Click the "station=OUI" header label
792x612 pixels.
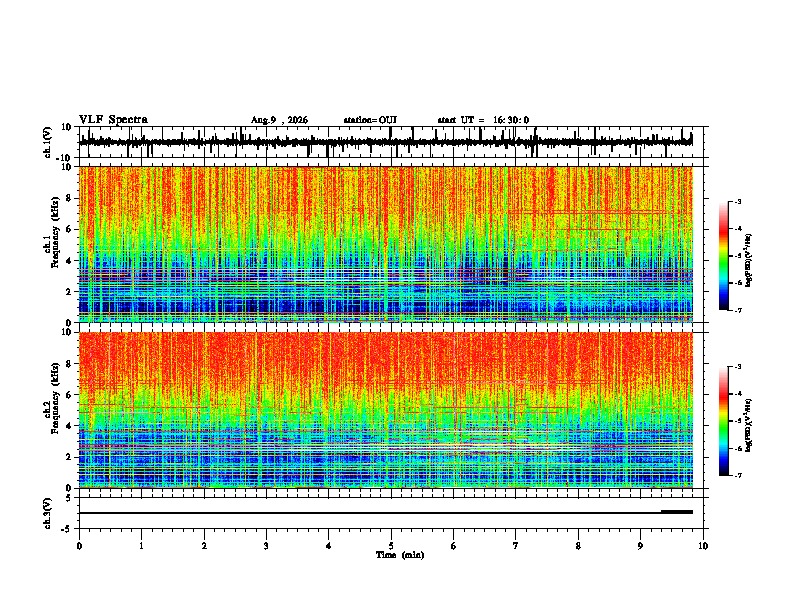point(370,120)
